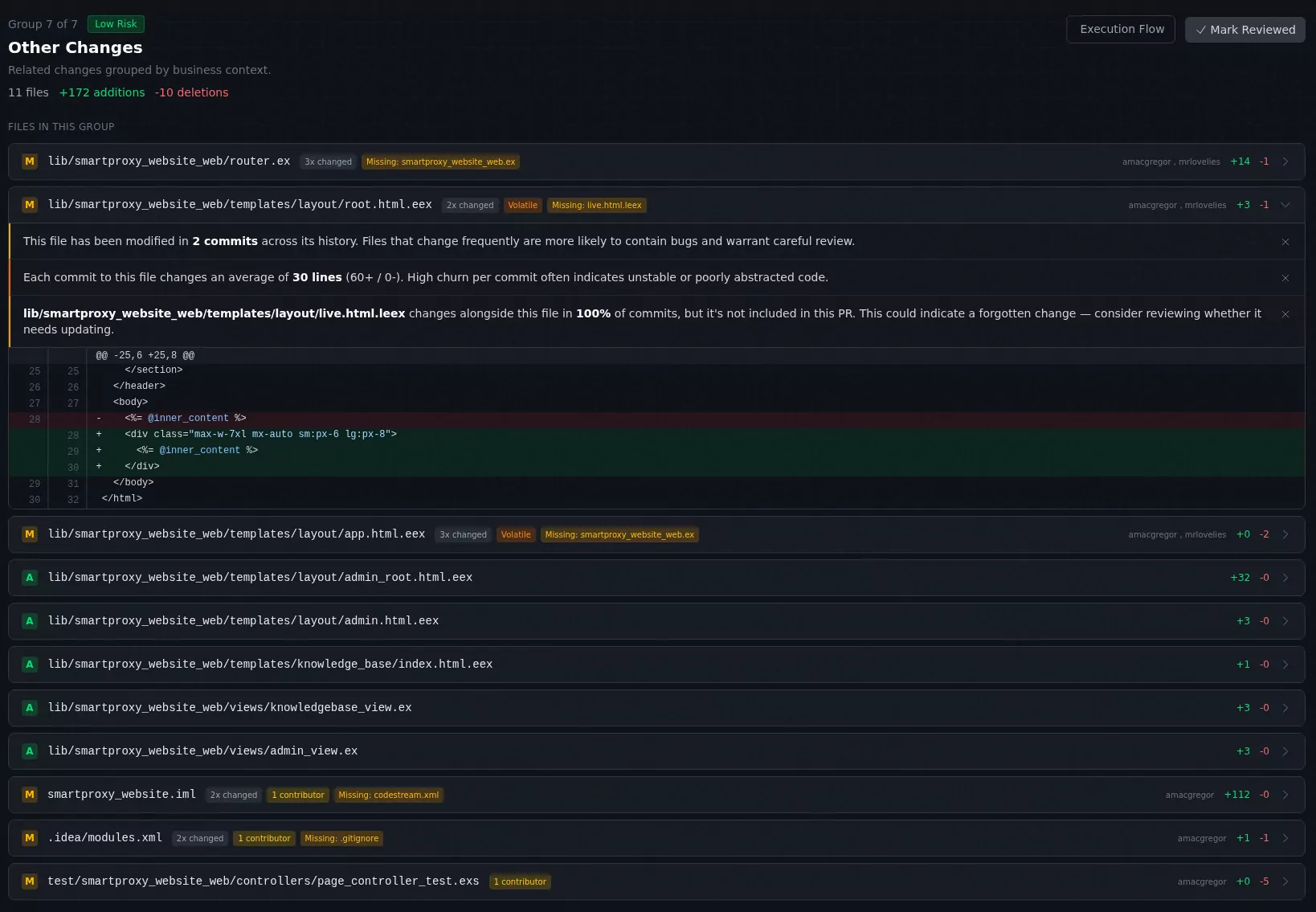1316x912 pixels.
Task: Expand details for smartproxy_website.iml
Action: click(x=1285, y=794)
